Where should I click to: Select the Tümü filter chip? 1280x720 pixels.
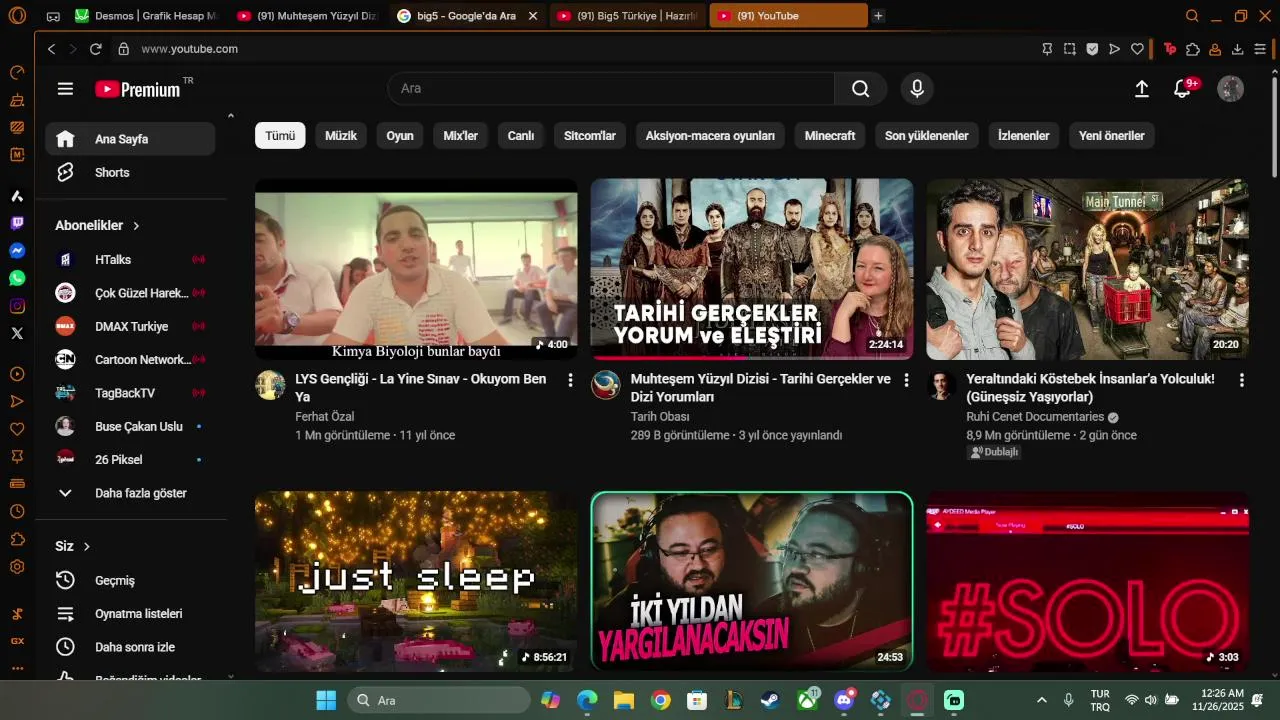(x=280, y=136)
